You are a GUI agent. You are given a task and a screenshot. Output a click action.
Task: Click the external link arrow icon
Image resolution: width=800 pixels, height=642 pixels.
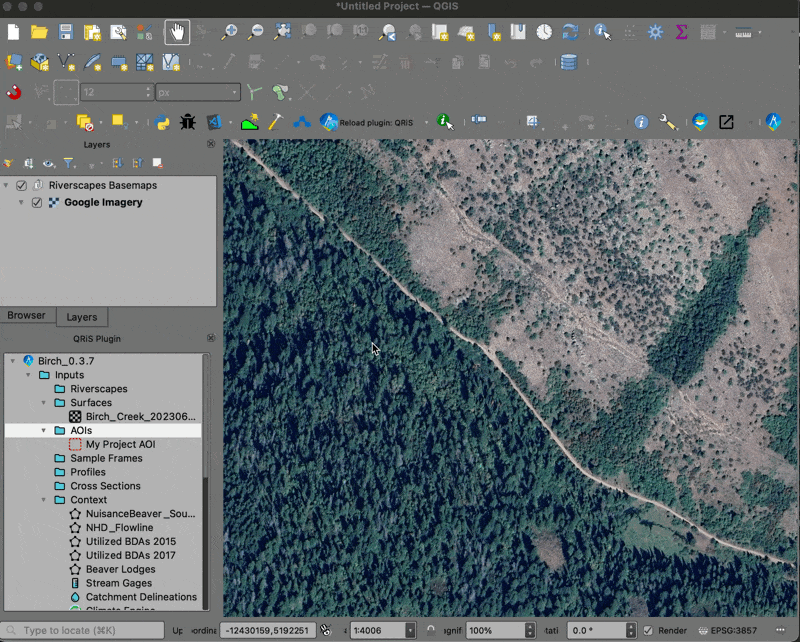[726, 122]
